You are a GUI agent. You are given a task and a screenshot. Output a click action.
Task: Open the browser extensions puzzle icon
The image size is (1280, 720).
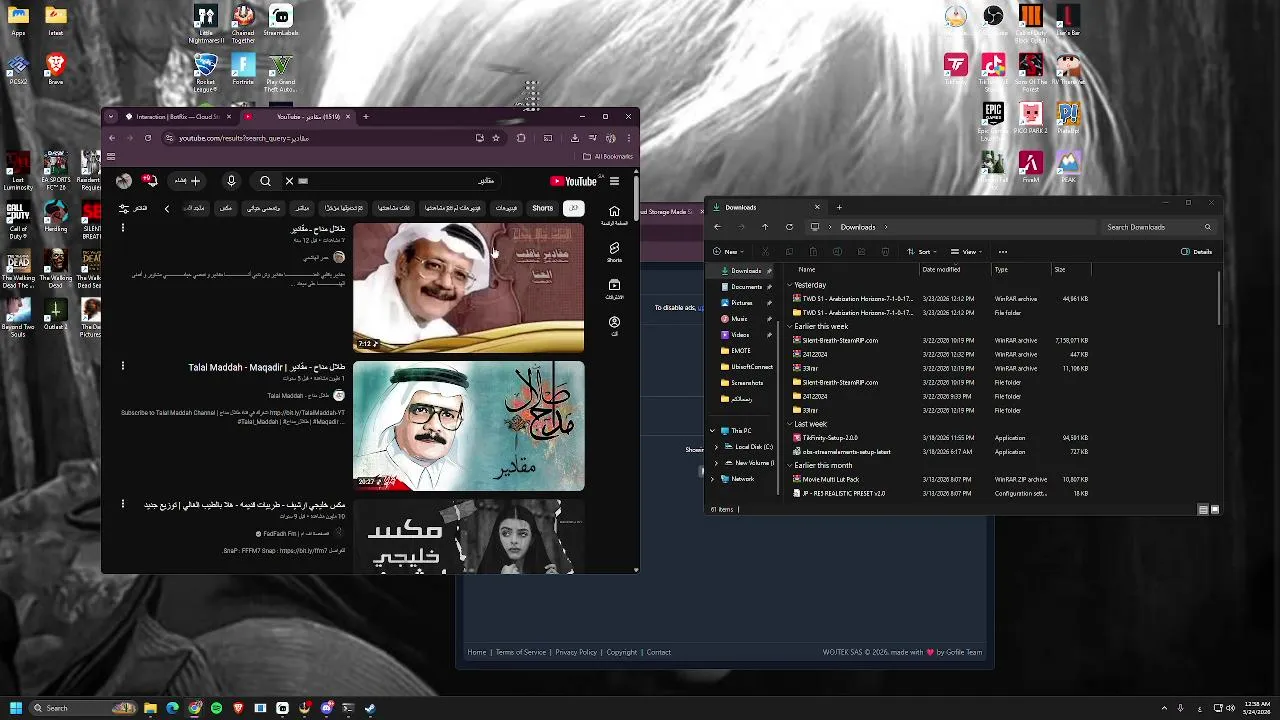[521, 138]
